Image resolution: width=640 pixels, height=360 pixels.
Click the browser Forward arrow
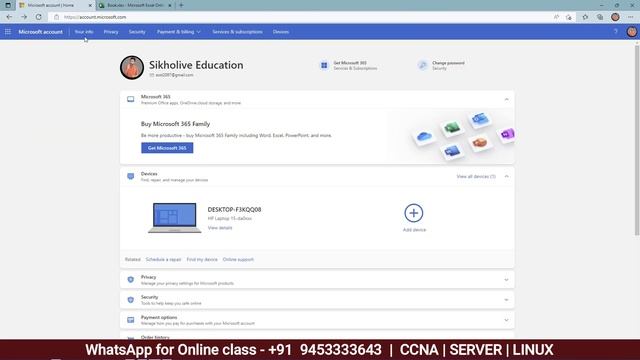pos(24,17)
